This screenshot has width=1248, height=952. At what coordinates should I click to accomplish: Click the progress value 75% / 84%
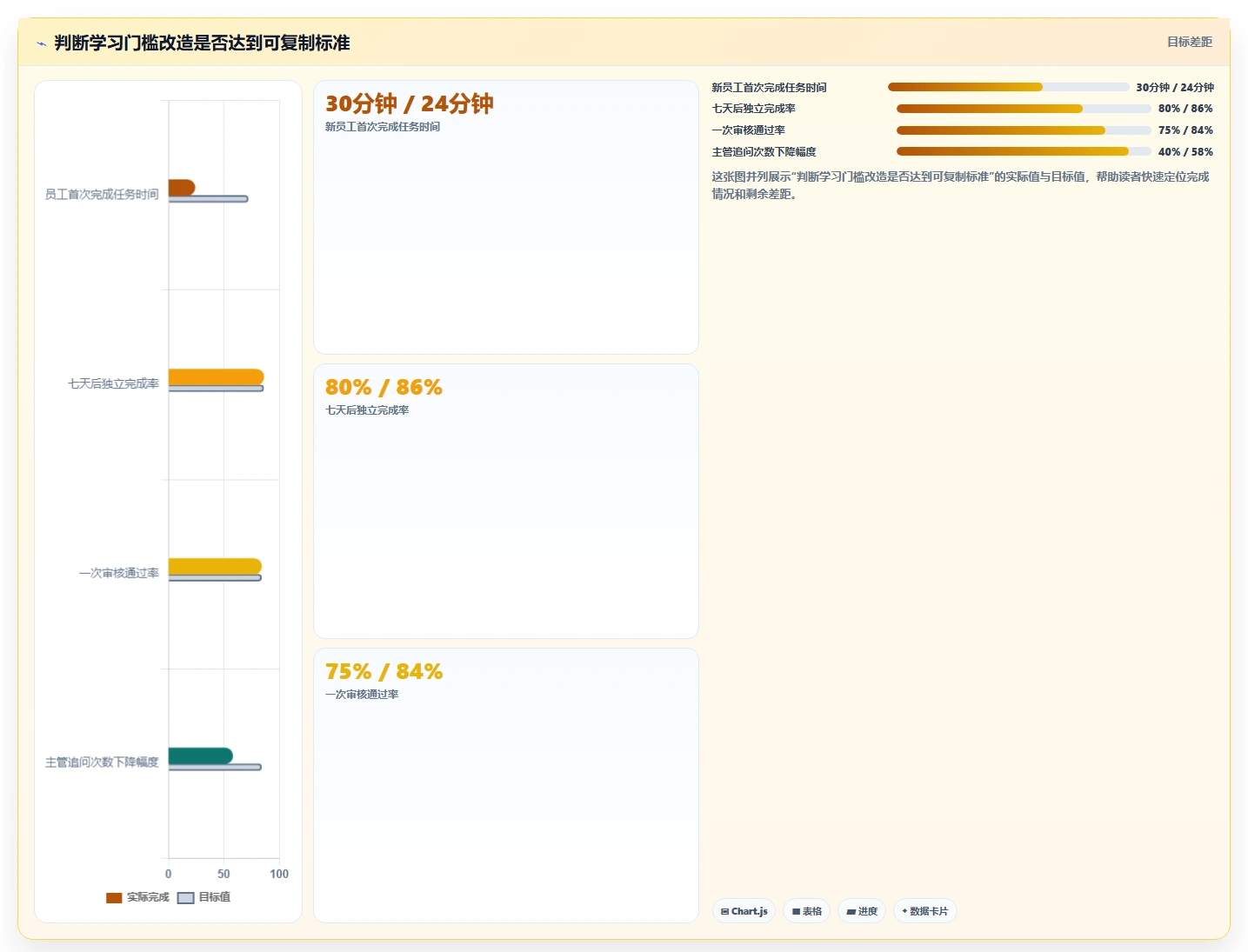click(x=1185, y=130)
